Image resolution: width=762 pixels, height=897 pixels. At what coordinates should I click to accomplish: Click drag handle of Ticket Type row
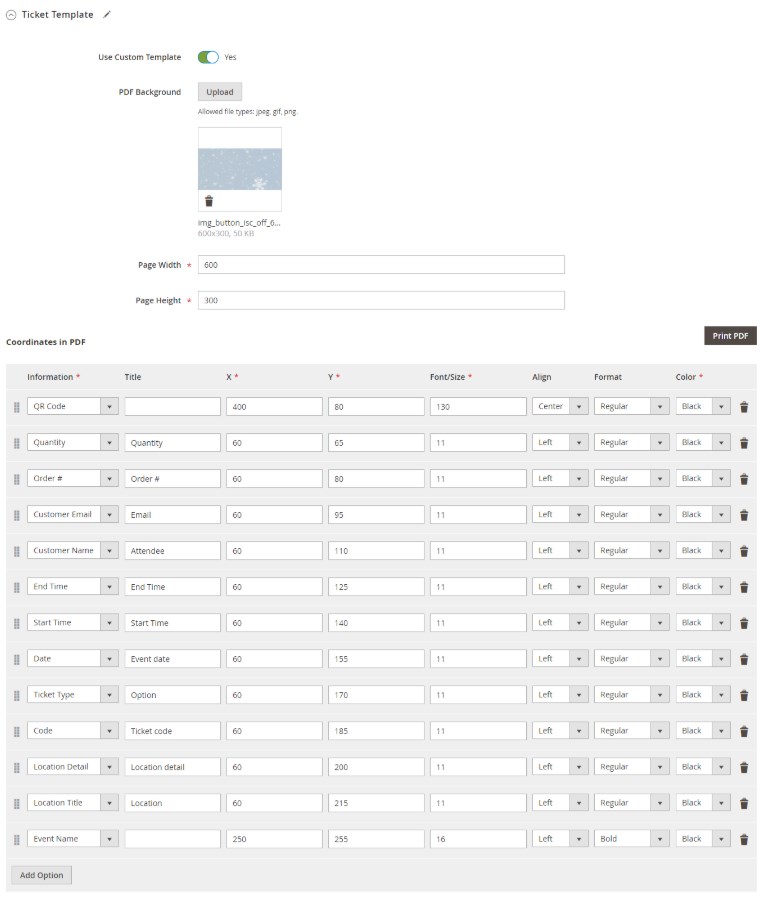coord(16,695)
